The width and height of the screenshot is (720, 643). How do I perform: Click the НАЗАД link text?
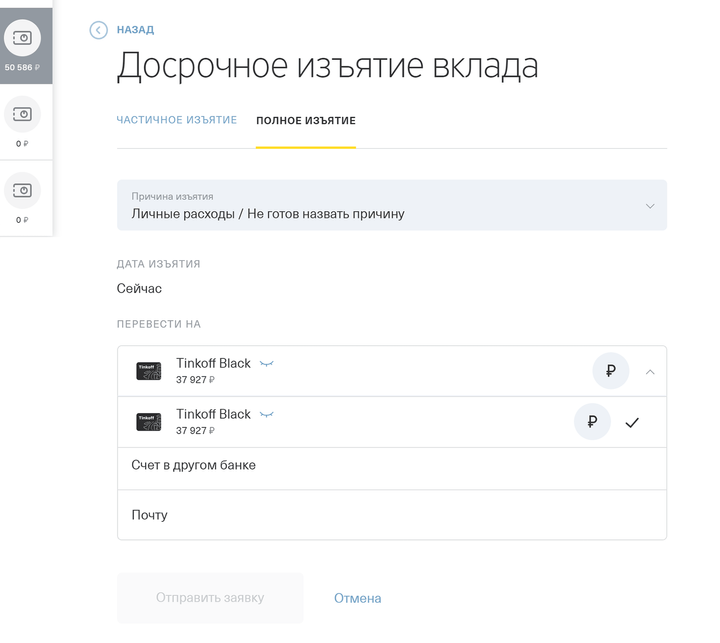[x=135, y=30]
